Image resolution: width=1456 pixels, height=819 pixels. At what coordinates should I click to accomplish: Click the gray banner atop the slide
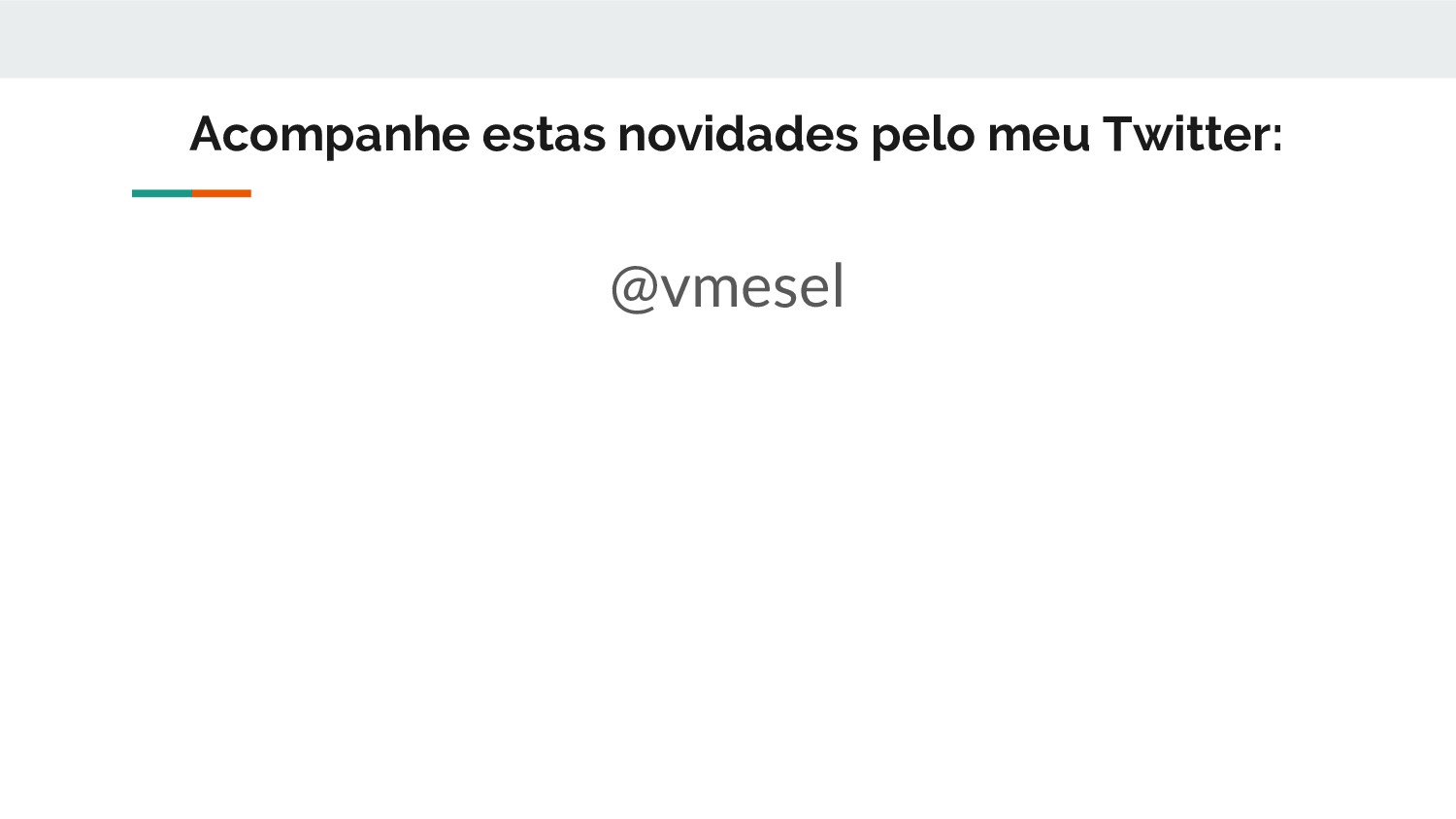coord(728,39)
